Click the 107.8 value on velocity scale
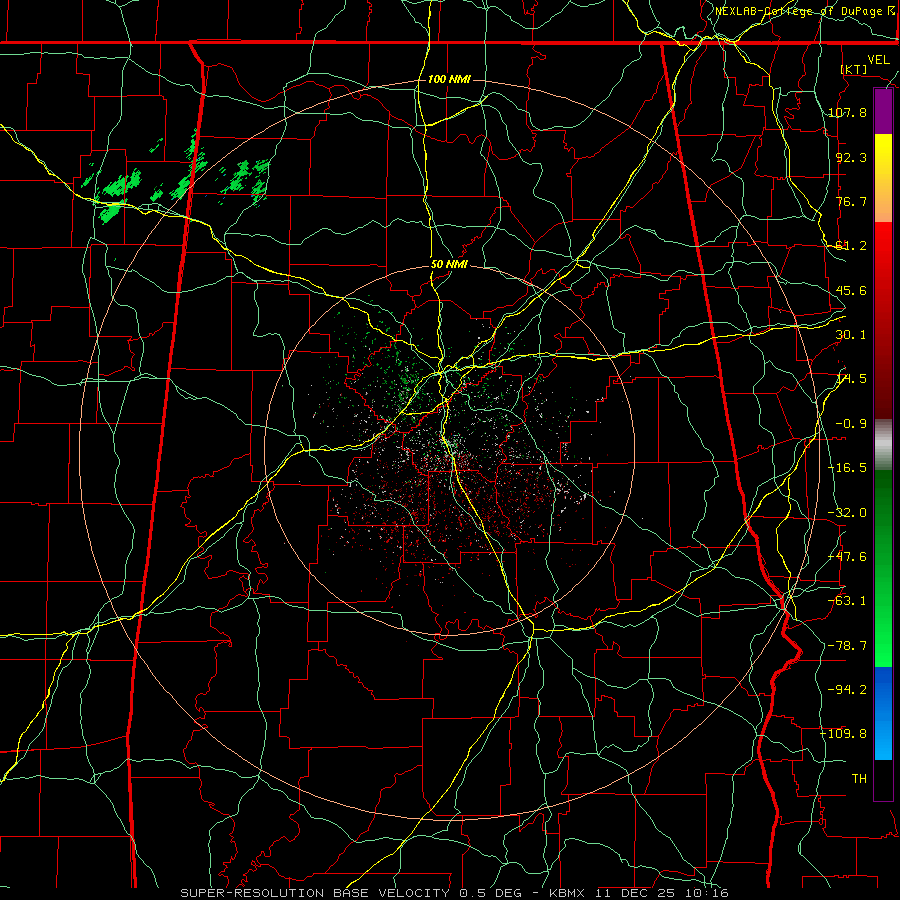 pyautogui.click(x=847, y=113)
